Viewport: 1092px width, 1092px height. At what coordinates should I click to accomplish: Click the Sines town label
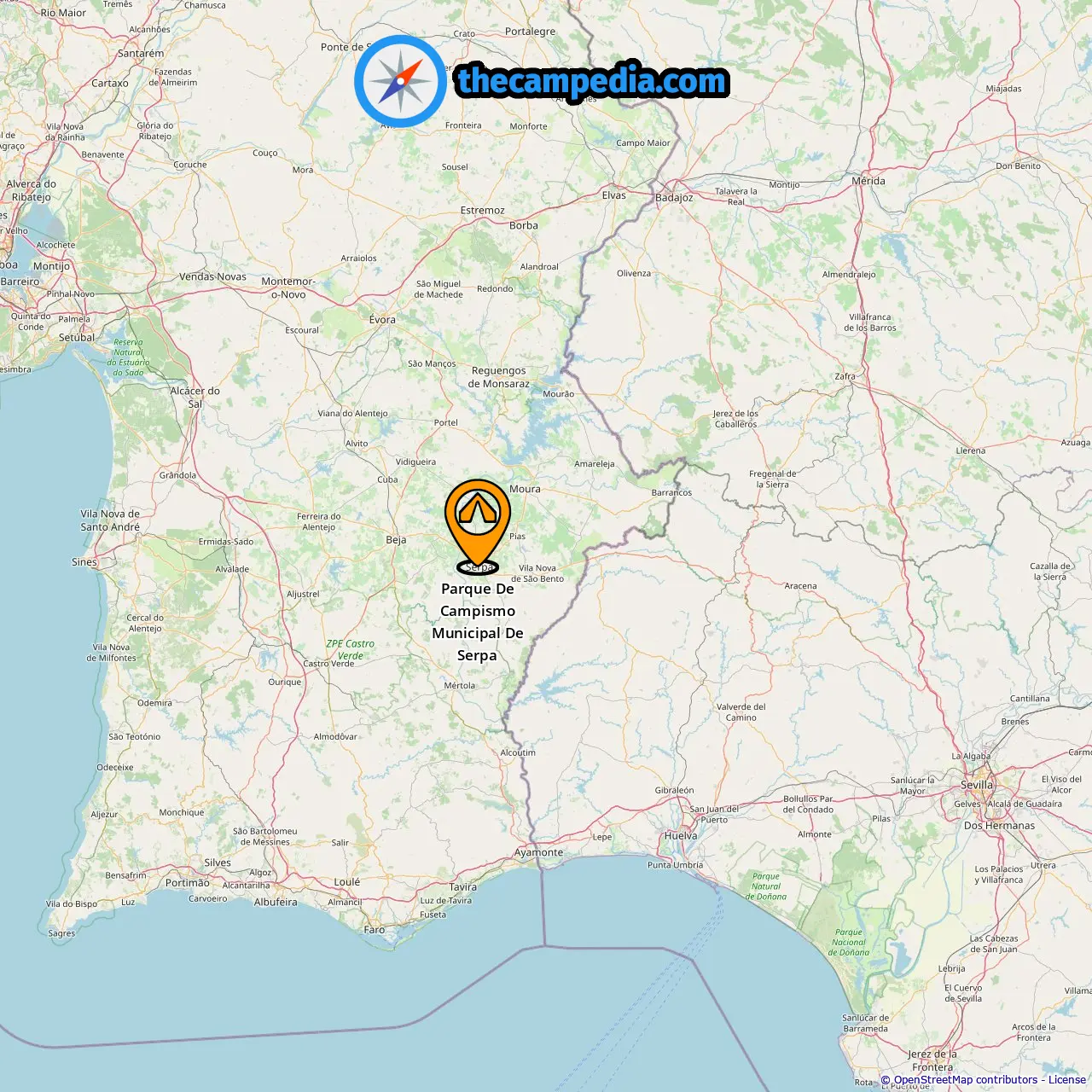point(84,561)
